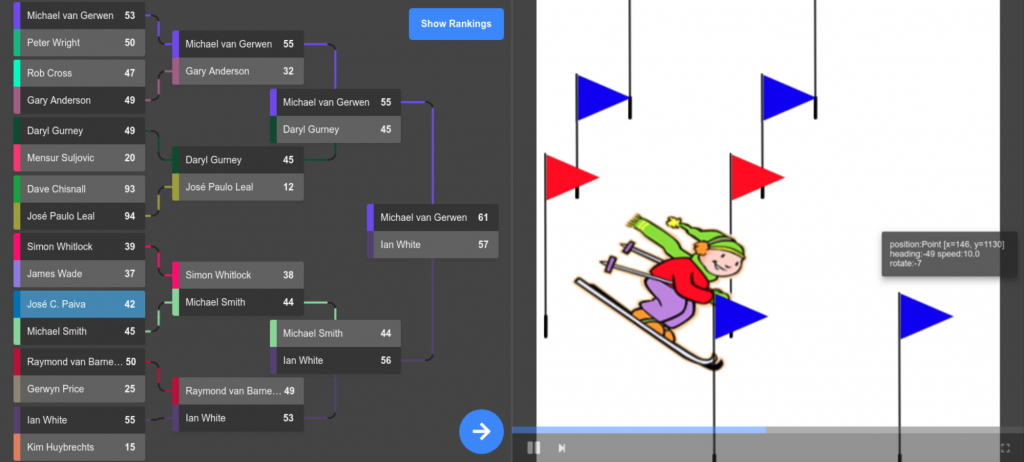The width and height of the screenshot is (1024, 462).
Task: Click Ian White first-round score 55
Action: coord(79,420)
